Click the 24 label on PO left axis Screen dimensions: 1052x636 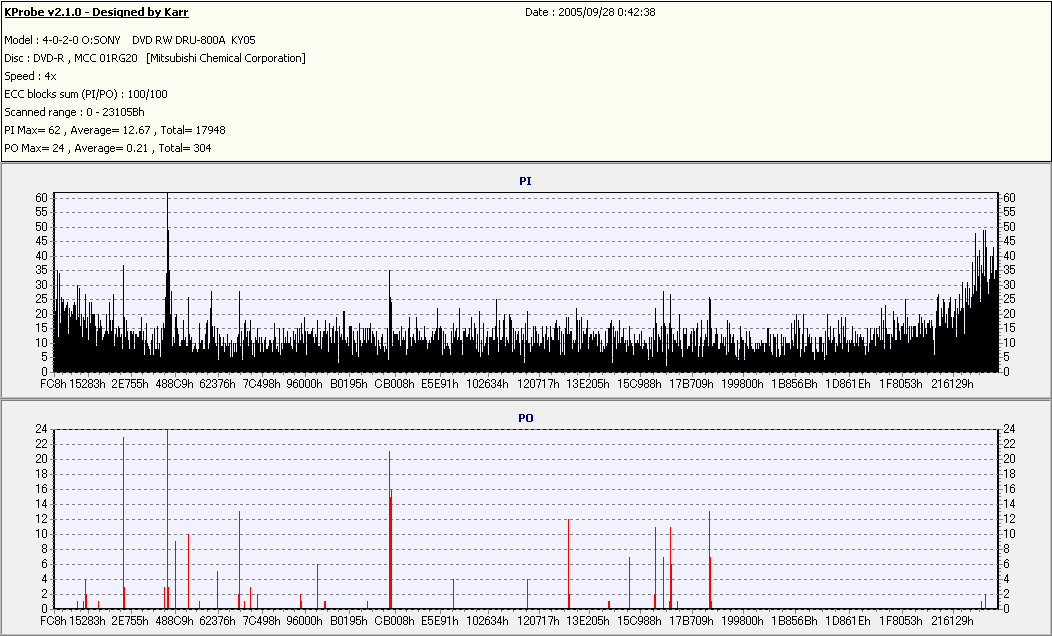tap(42, 429)
